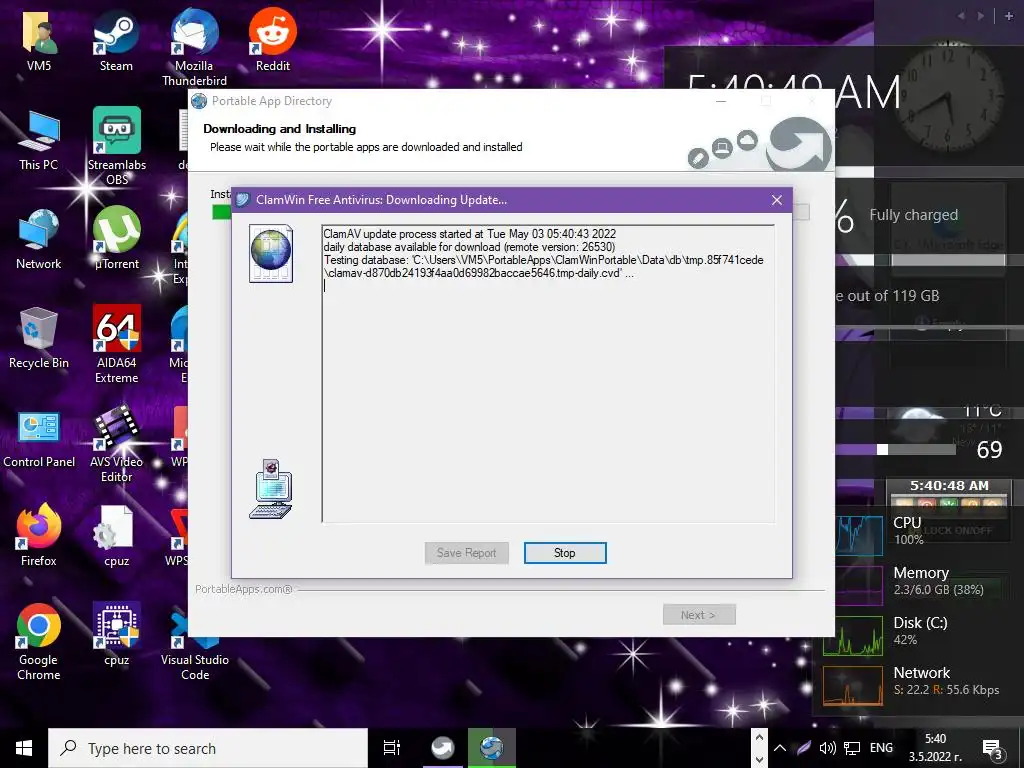The image size is (1024, 768).
Task: Minimize the Portable App Directory window
Action: [721, 101]
